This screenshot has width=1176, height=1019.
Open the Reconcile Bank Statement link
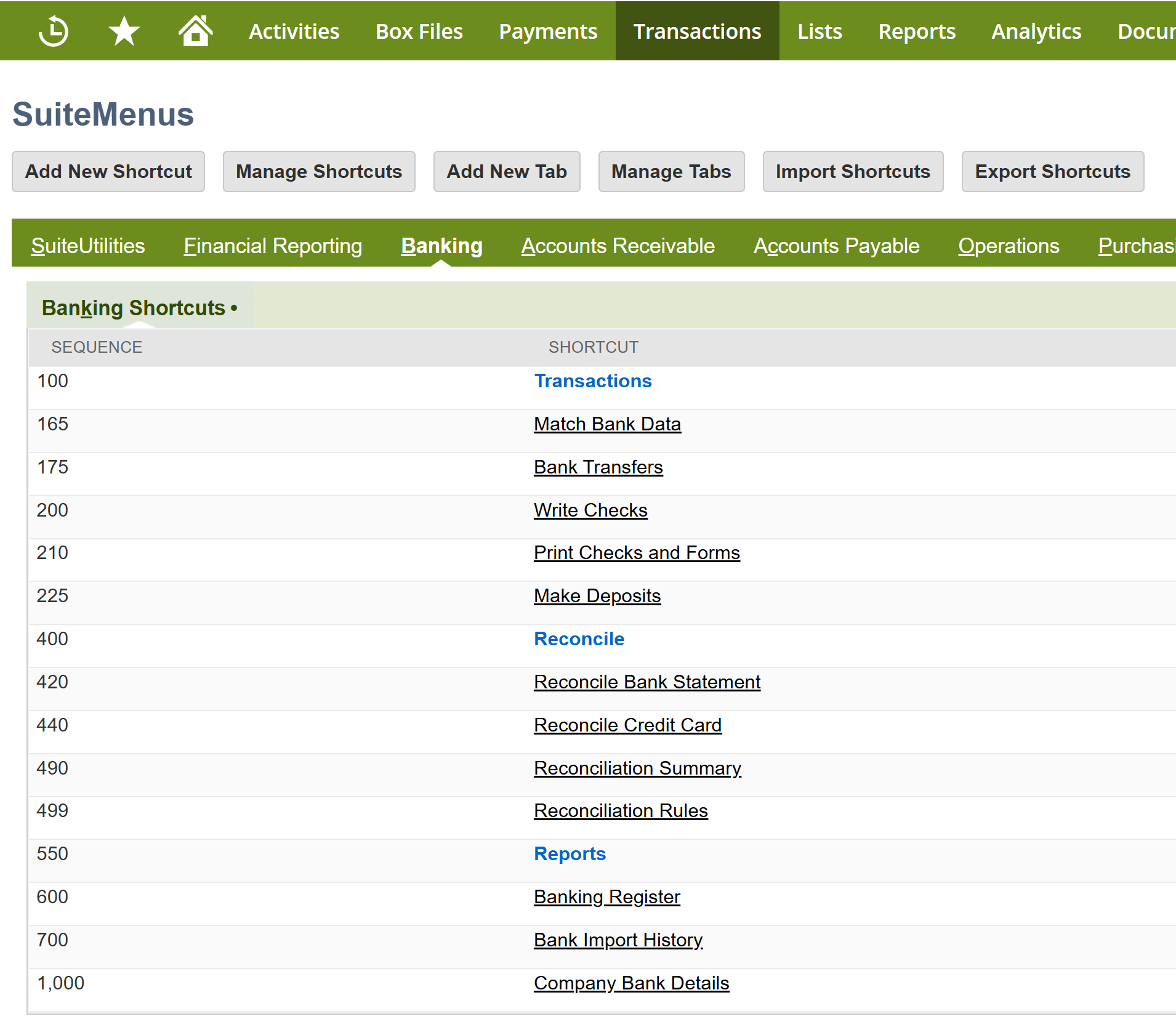pyautogui.click(x=646, y=682)
